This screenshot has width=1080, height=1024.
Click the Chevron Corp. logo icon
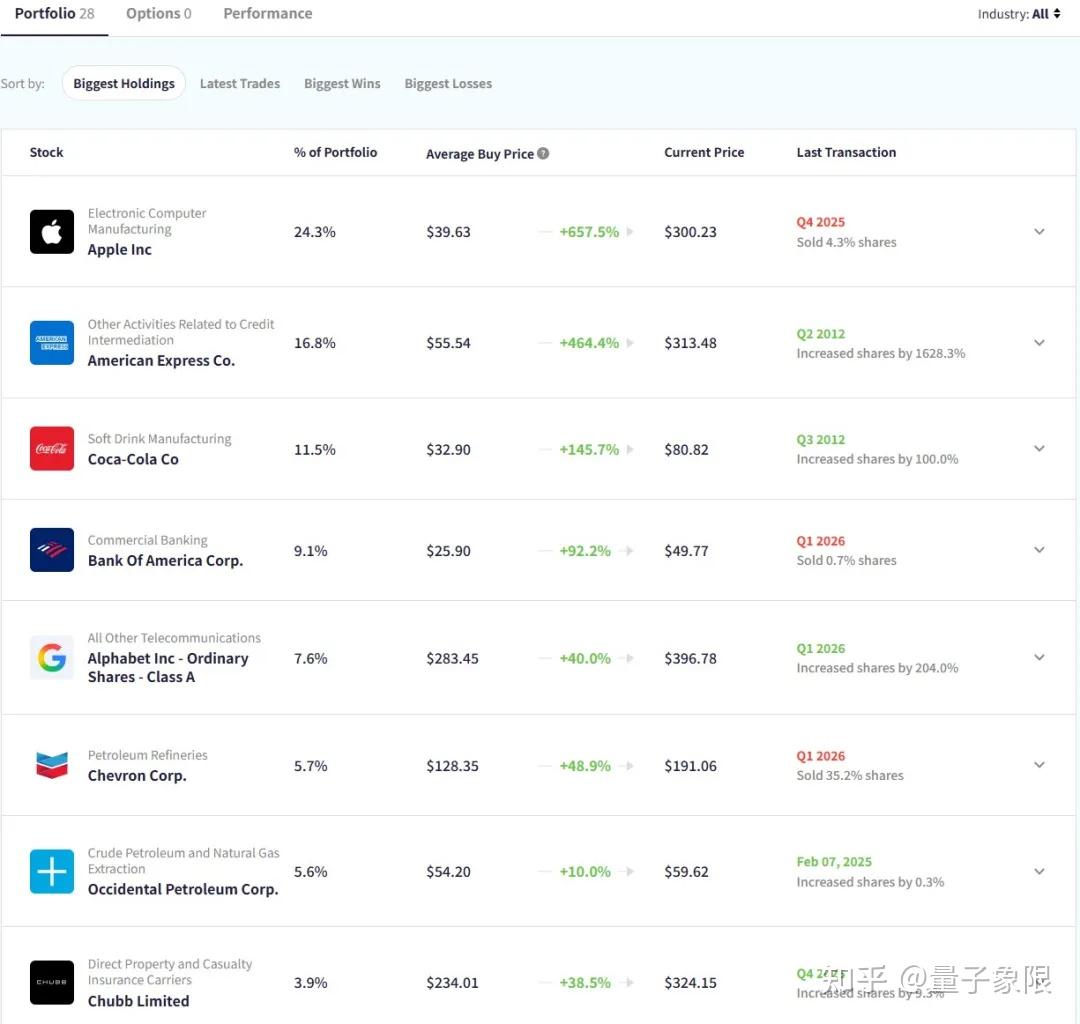tap(52, 765)
